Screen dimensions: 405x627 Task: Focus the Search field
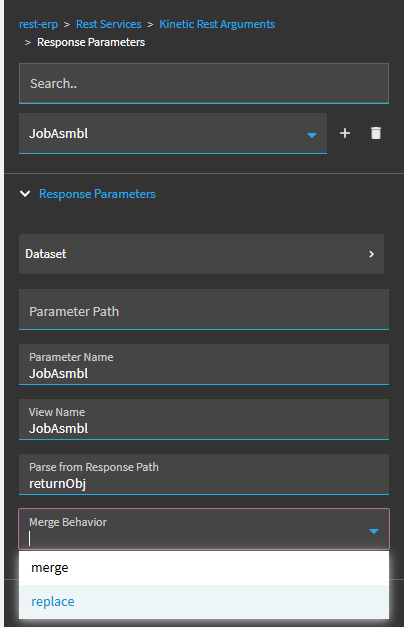tap(204, 84)
